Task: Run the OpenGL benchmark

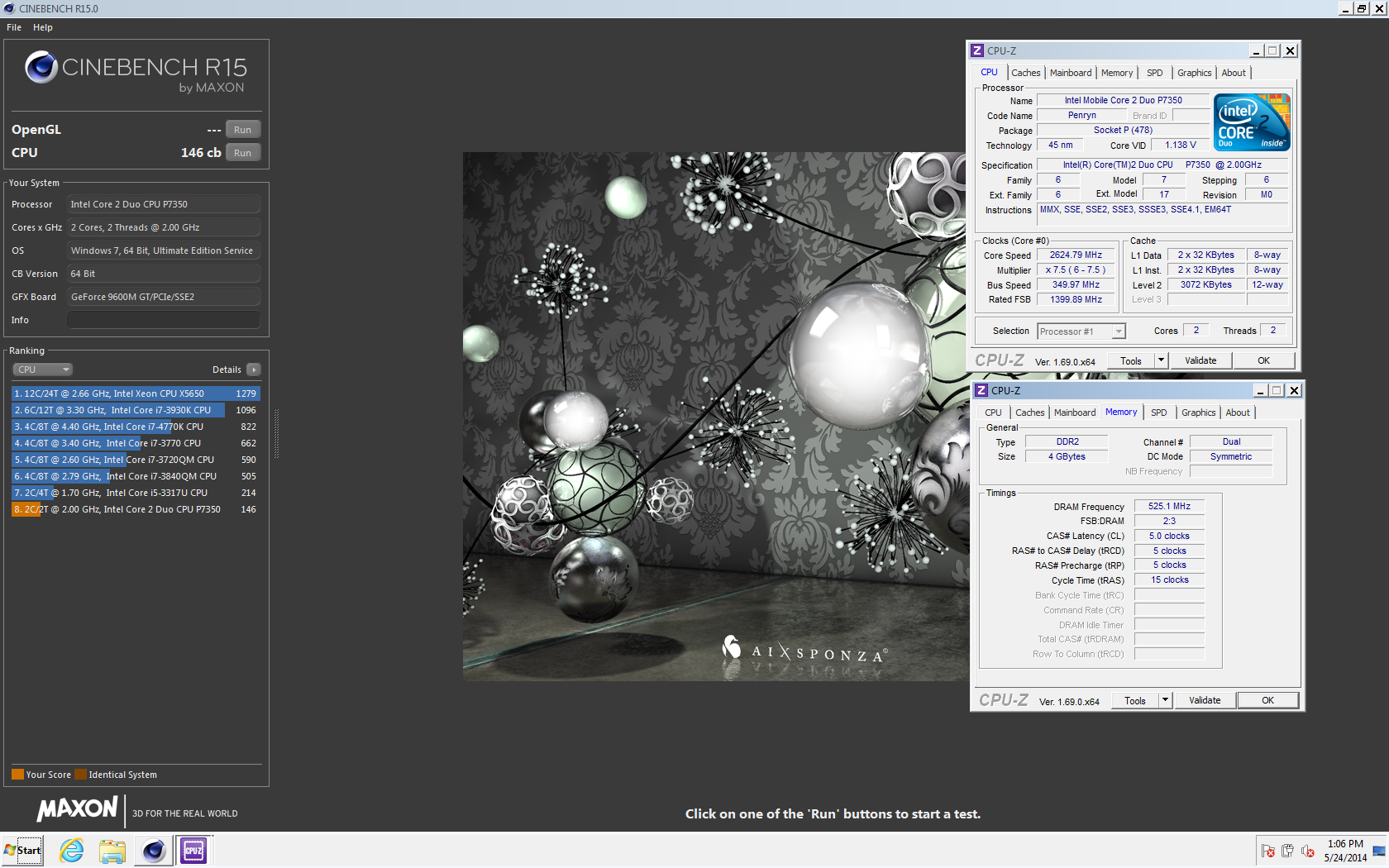Action: [x=243, y=130]
